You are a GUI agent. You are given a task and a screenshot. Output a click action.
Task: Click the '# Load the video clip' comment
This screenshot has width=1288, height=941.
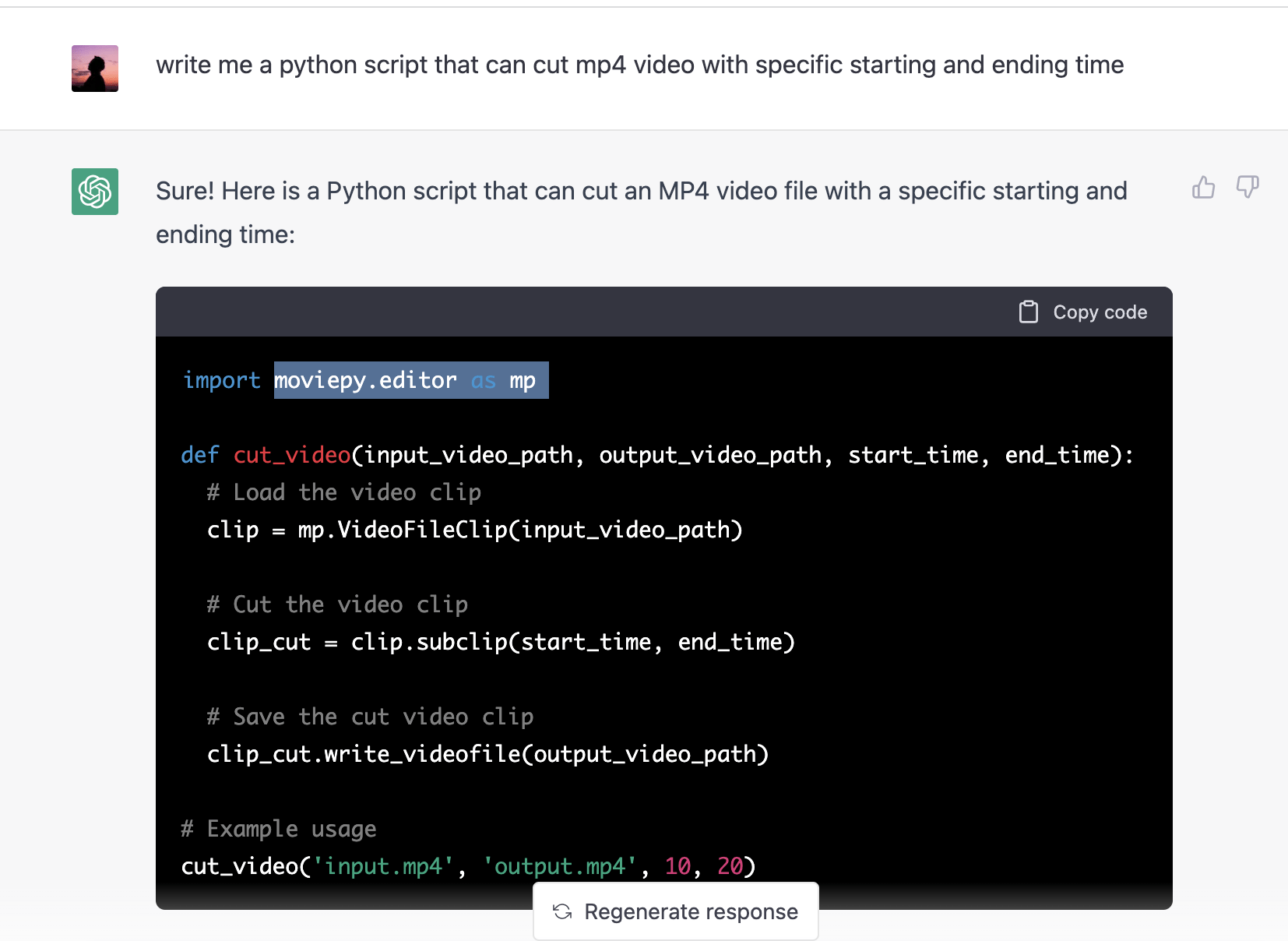[343, 492]
